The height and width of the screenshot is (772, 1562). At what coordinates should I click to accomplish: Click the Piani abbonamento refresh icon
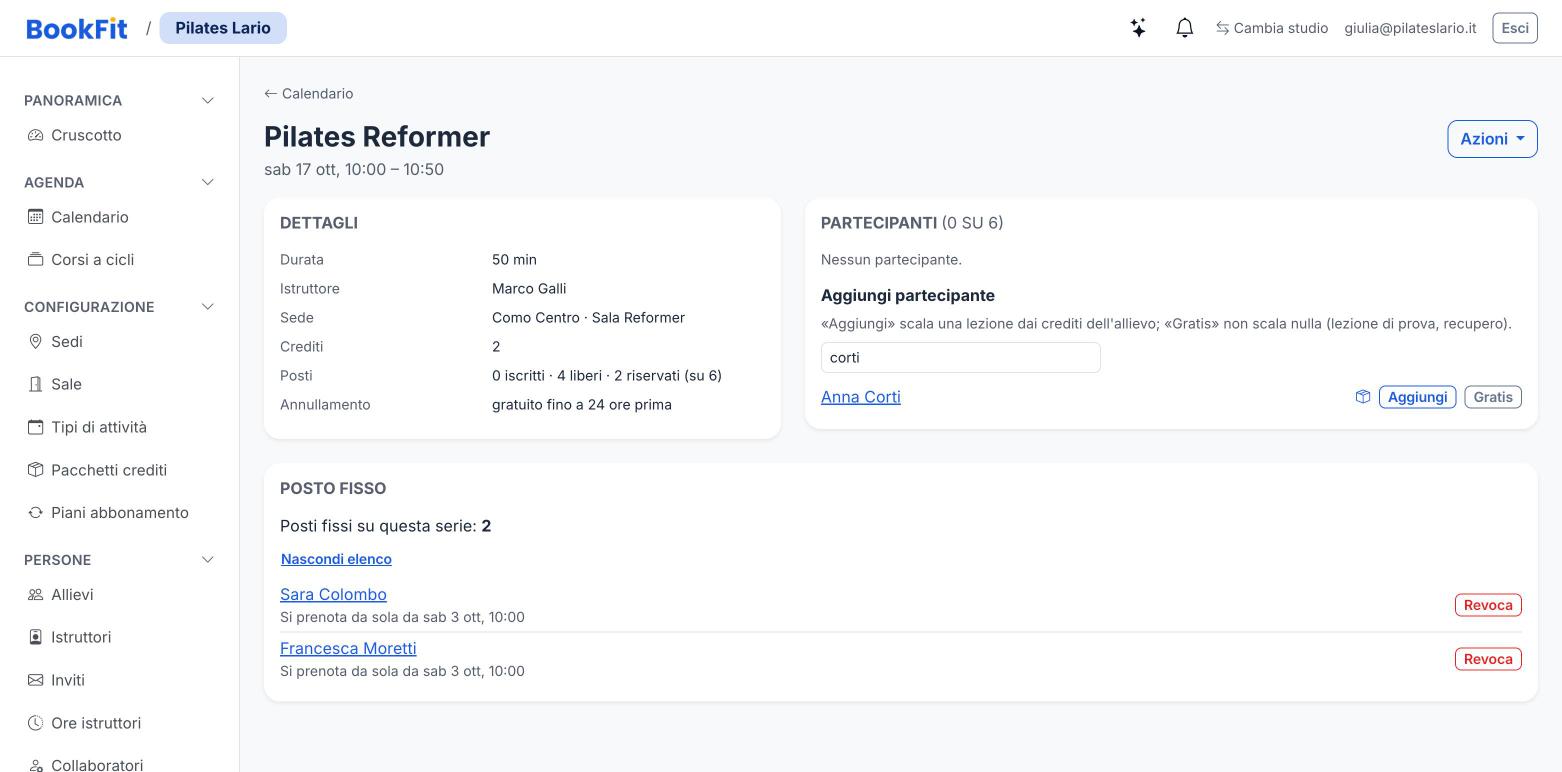pos(35,513)
